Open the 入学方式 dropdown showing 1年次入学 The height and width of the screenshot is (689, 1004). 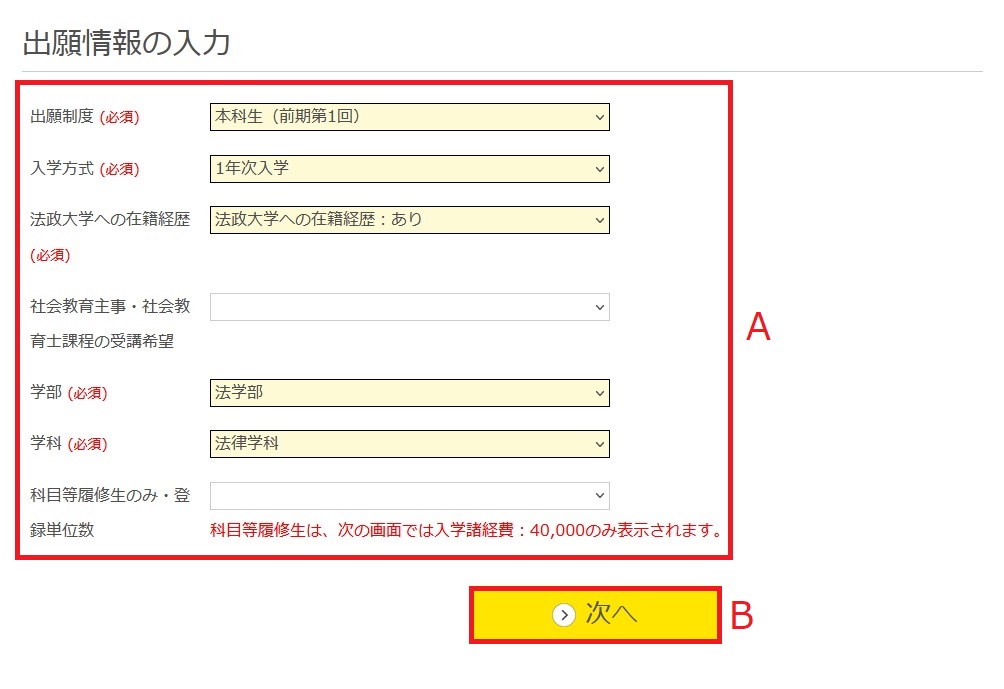[410, 169]
